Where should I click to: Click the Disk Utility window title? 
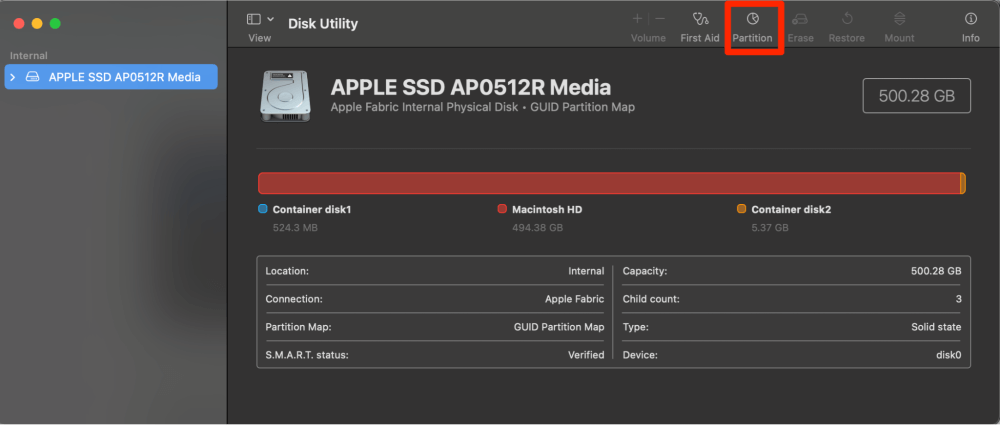click(322, 23)
